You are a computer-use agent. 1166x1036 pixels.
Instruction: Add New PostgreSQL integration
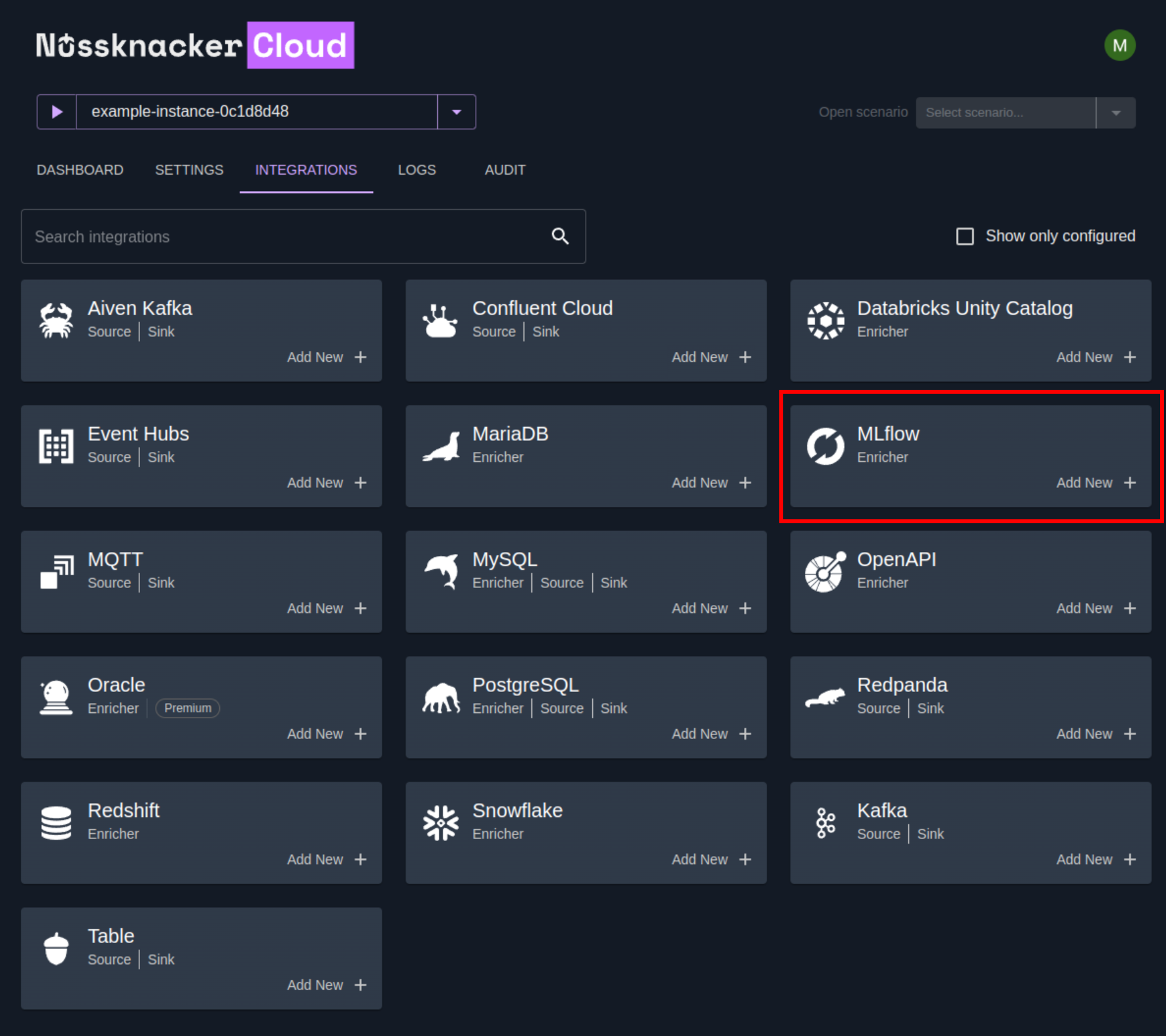(711, 734)
